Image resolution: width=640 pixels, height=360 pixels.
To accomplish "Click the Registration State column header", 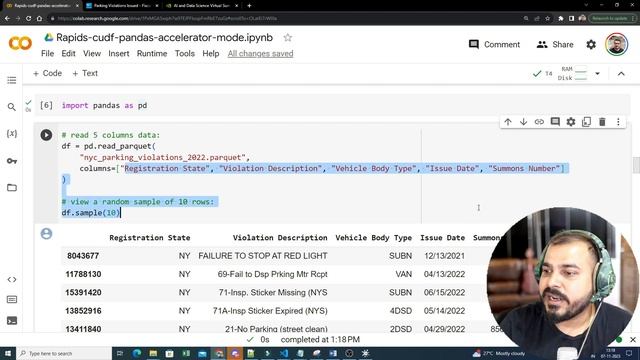I will coord(149,238).
